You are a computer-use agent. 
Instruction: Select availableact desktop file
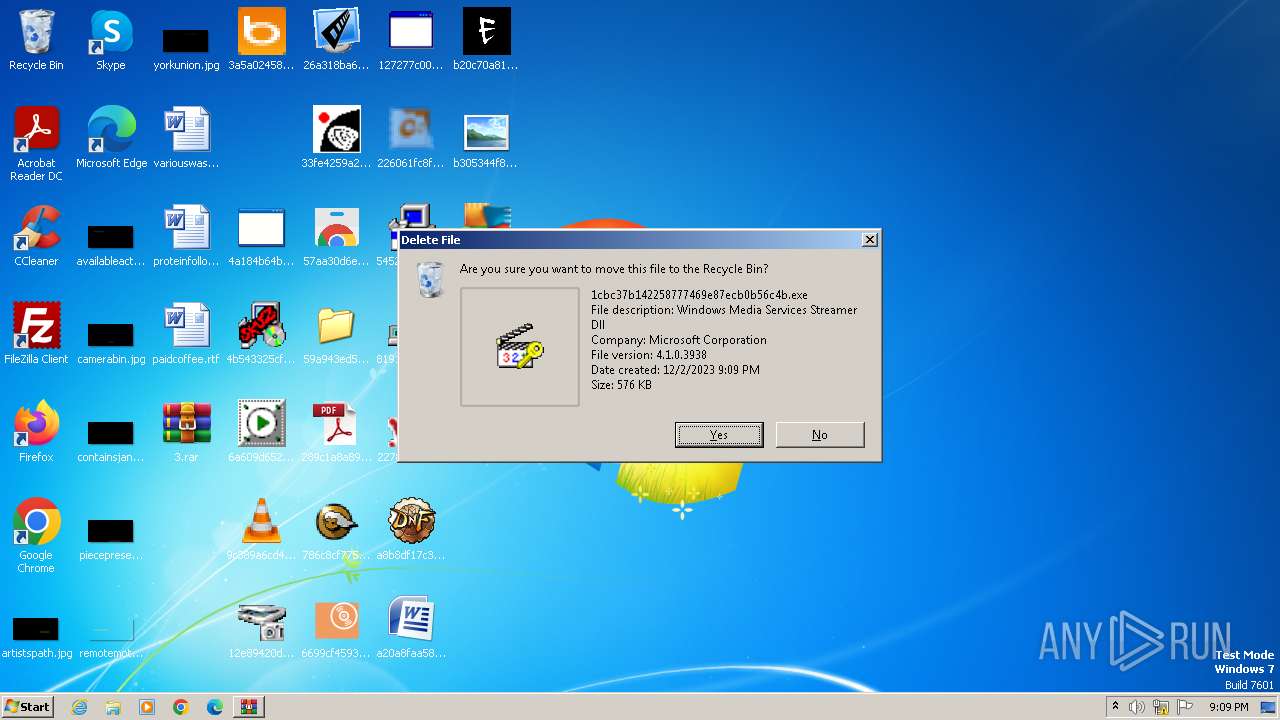click(111, 245)
